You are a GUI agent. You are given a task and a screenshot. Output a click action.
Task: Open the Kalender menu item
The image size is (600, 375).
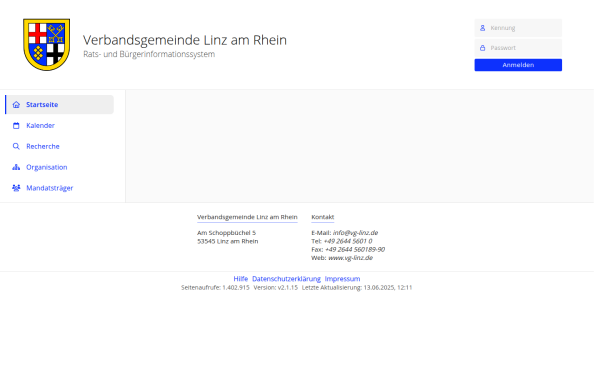59,126
